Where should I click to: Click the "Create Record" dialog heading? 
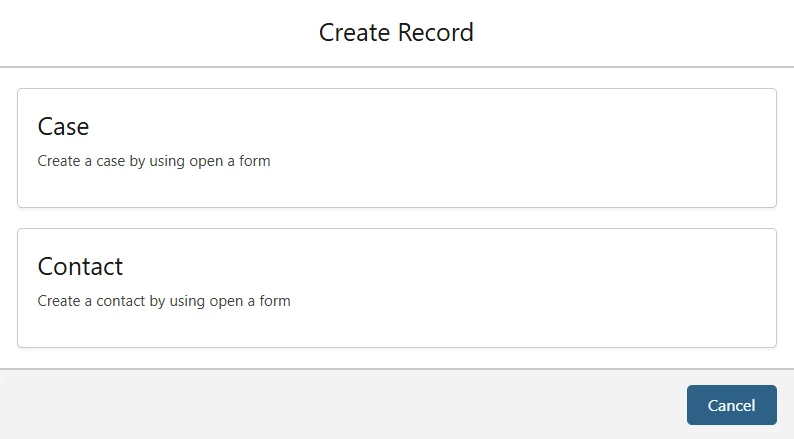tap(396, 33)
